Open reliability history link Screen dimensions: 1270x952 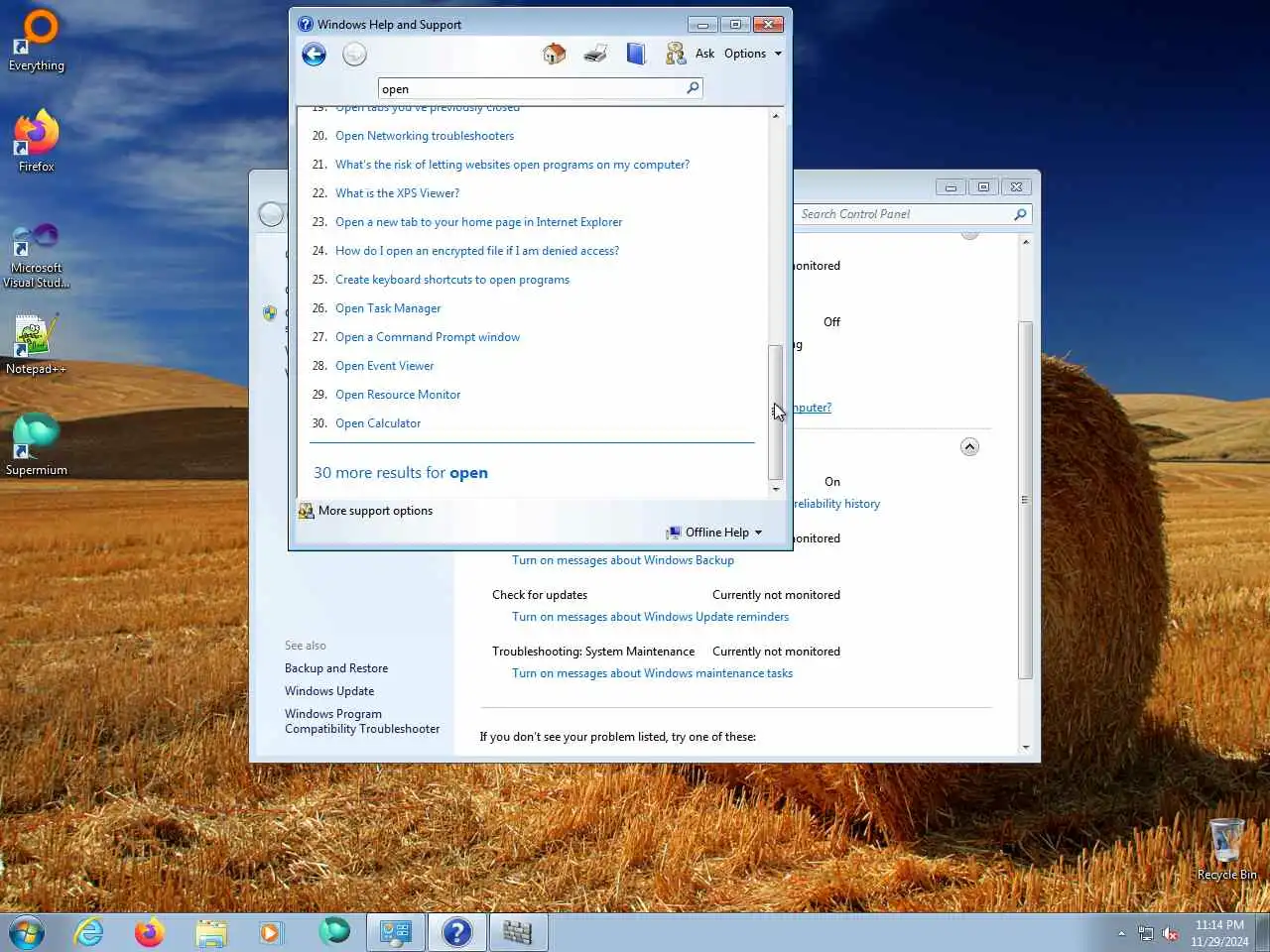tap(837, 504)
